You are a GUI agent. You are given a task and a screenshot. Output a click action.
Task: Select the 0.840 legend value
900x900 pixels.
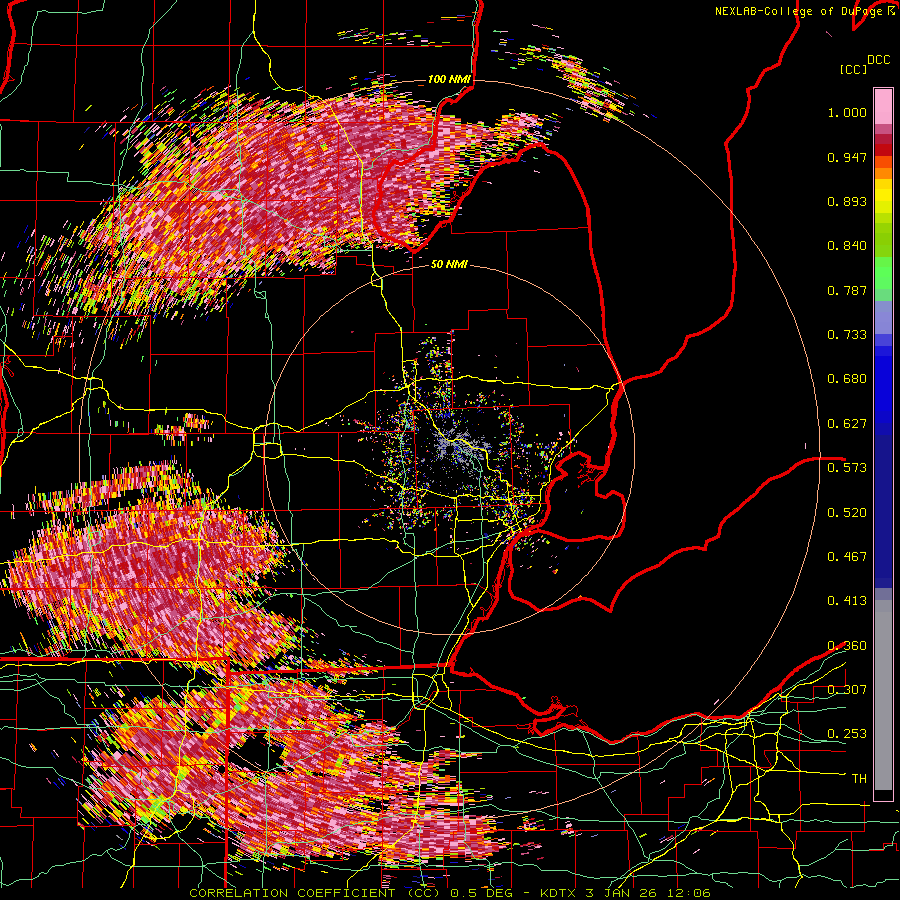pyautogui.click(x=847, y=246)
